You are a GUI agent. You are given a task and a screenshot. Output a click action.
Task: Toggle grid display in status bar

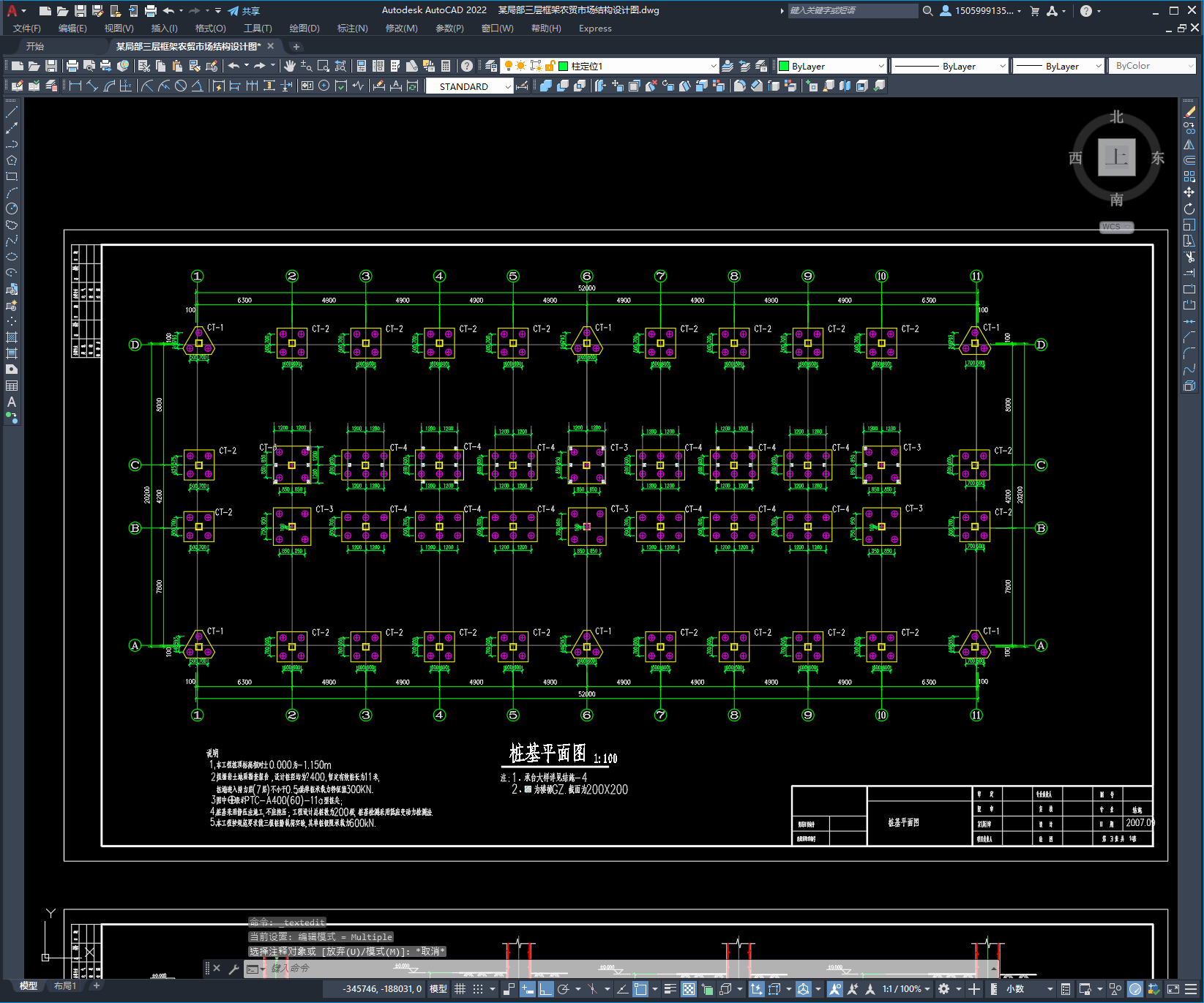pyautogui.click(x=460, y=989)
